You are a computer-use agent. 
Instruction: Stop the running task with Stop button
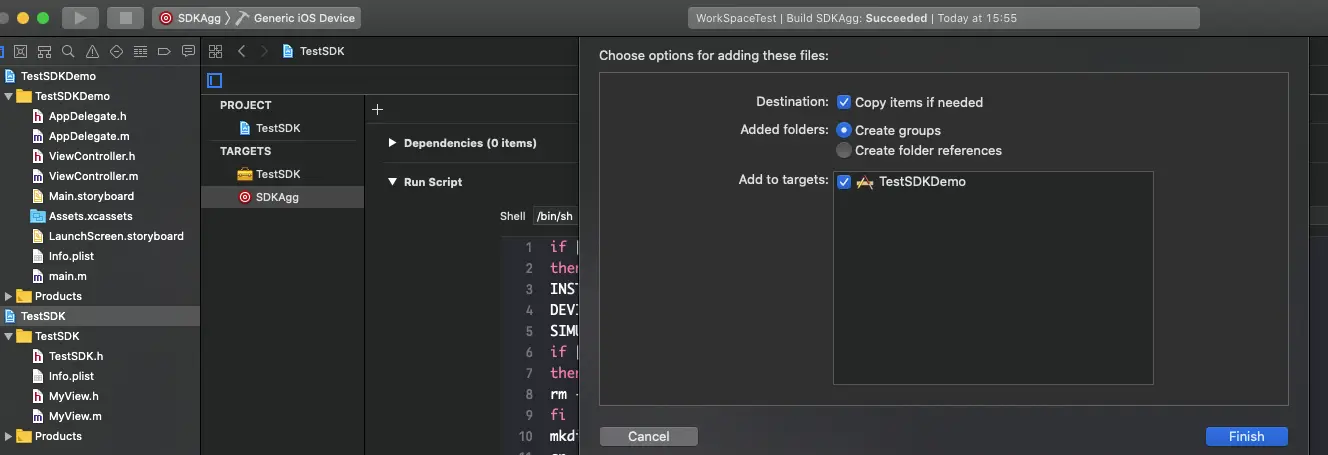tap(126, 18)
